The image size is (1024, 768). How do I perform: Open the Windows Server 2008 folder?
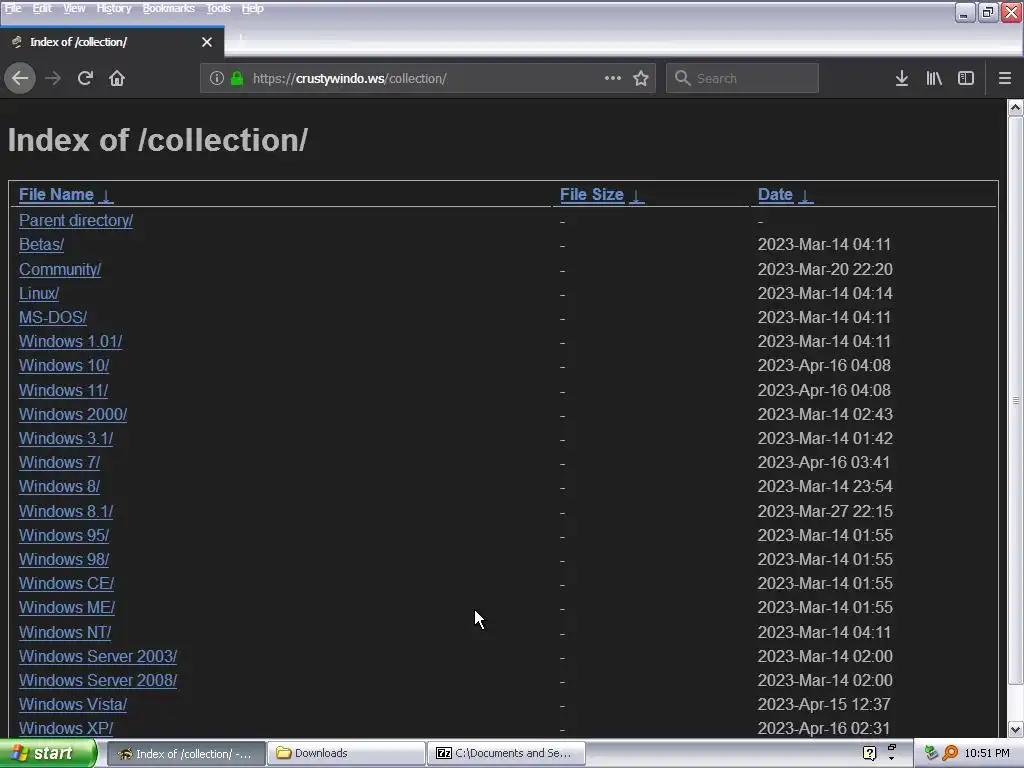[x=98, y=680]
